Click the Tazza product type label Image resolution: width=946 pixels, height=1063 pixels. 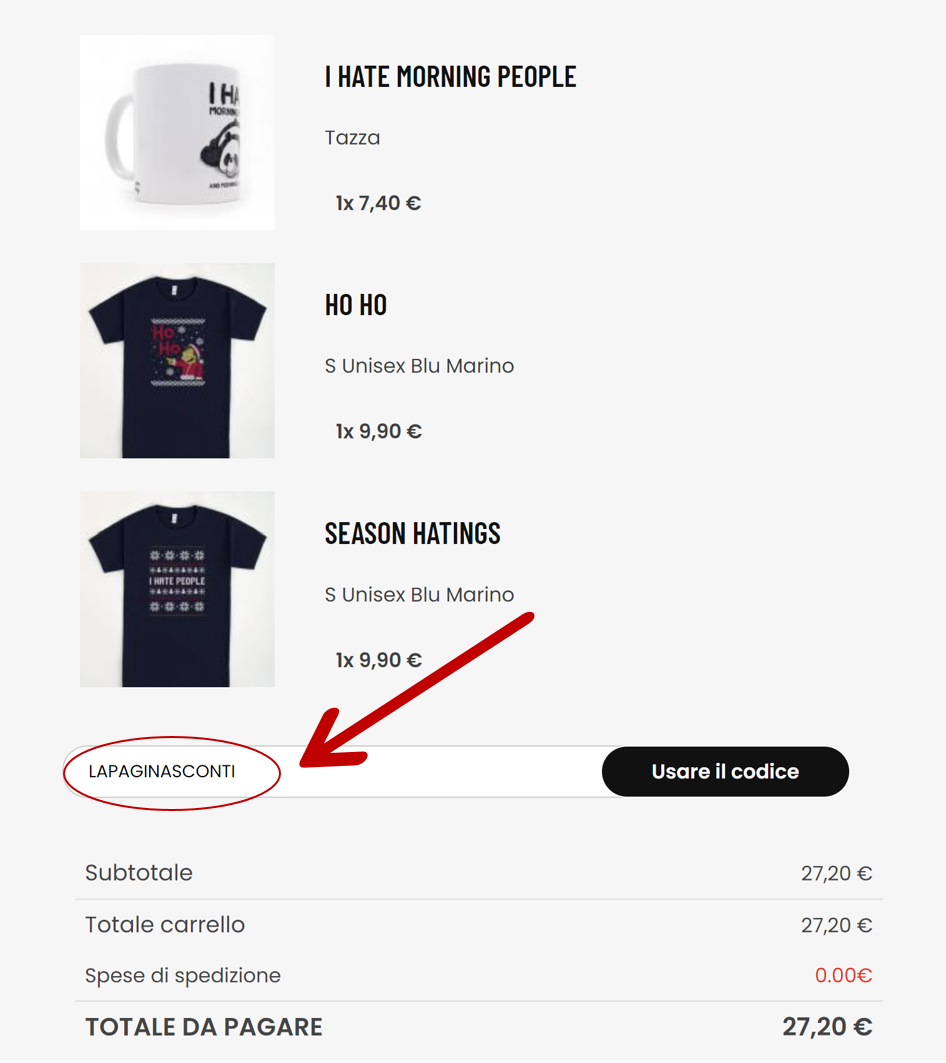click(x=352, y=138)
